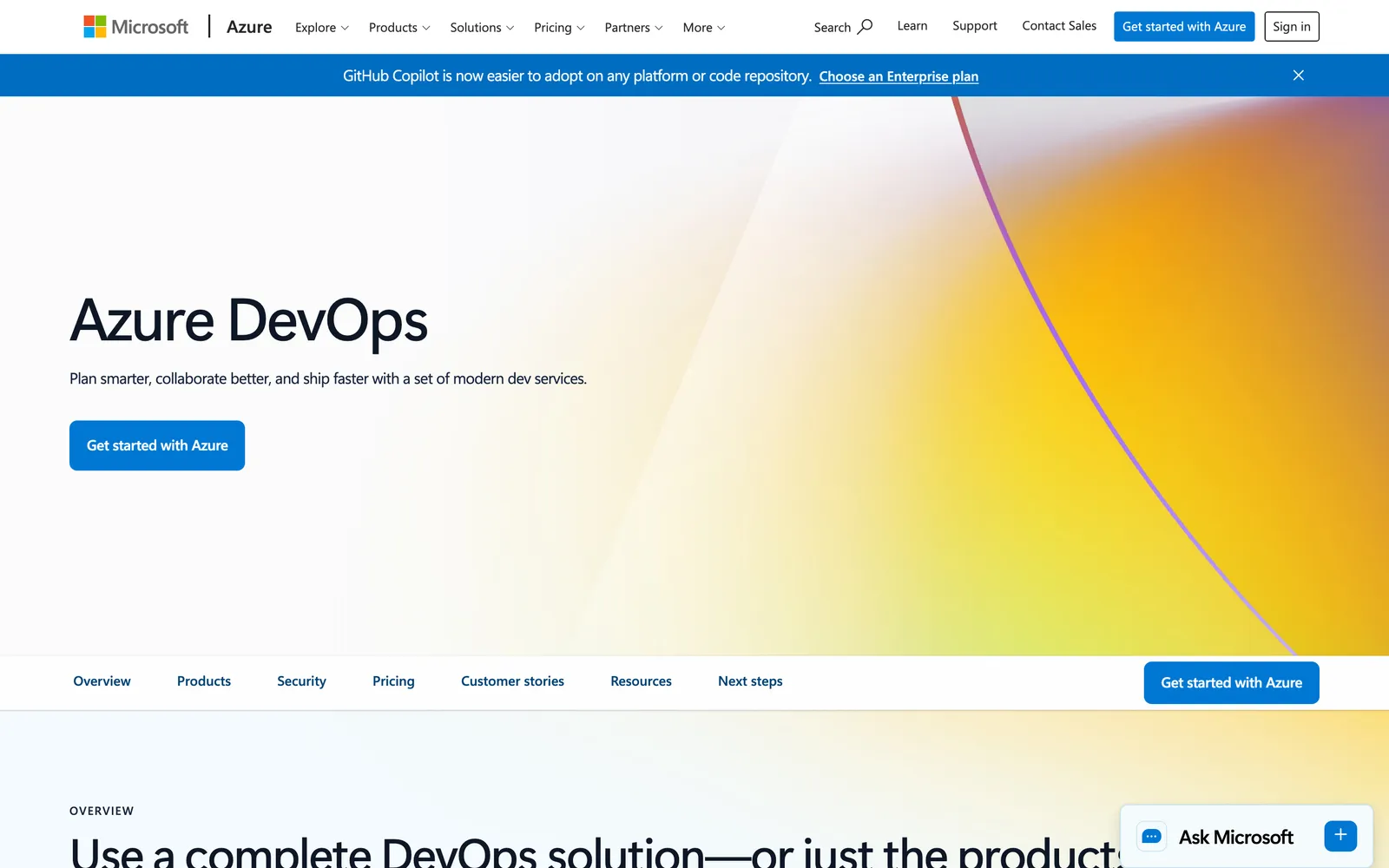Viewport: 1389px width, 868px height.
Task: Click the plus button in Ask Microsoft widget
Action: [x=1340, y=836]
